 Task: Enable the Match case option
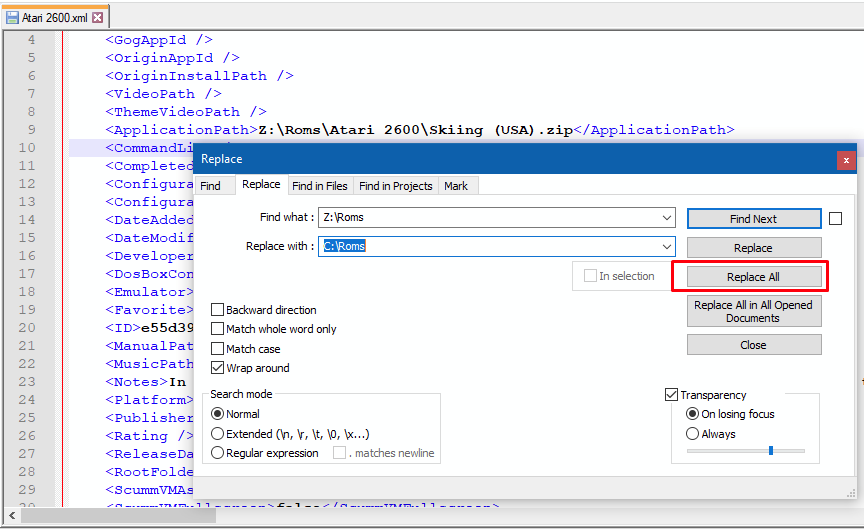(218, 349)
